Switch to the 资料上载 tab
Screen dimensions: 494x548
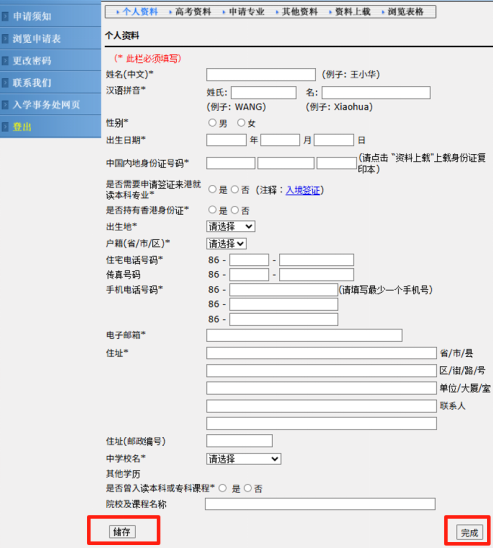(x=353, y=12)
